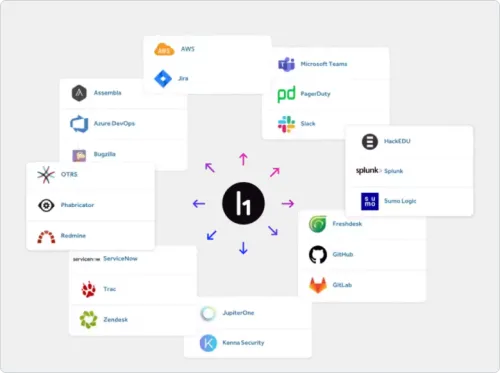500x373 pixels.
Task: Click the Microsoft Teams text
Action: 324,64
